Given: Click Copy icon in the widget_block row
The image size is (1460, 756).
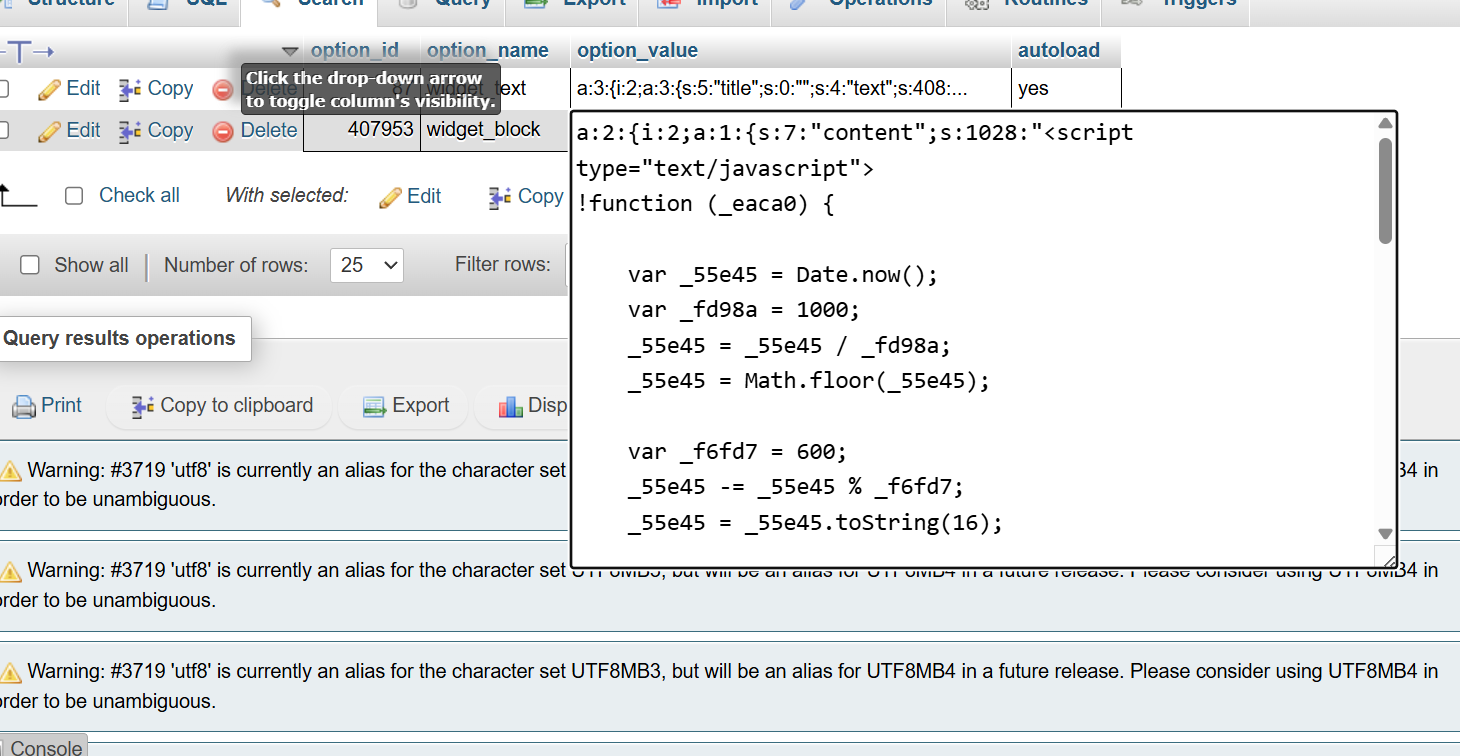Looking at the screenshot, I should tap(130, 131).
